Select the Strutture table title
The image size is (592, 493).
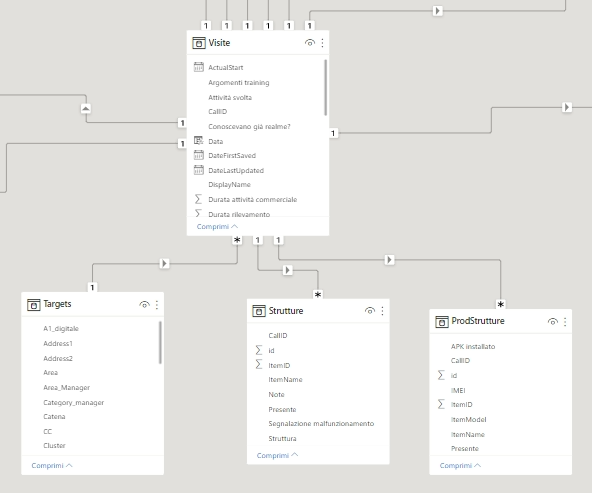[x=286, y=311]
